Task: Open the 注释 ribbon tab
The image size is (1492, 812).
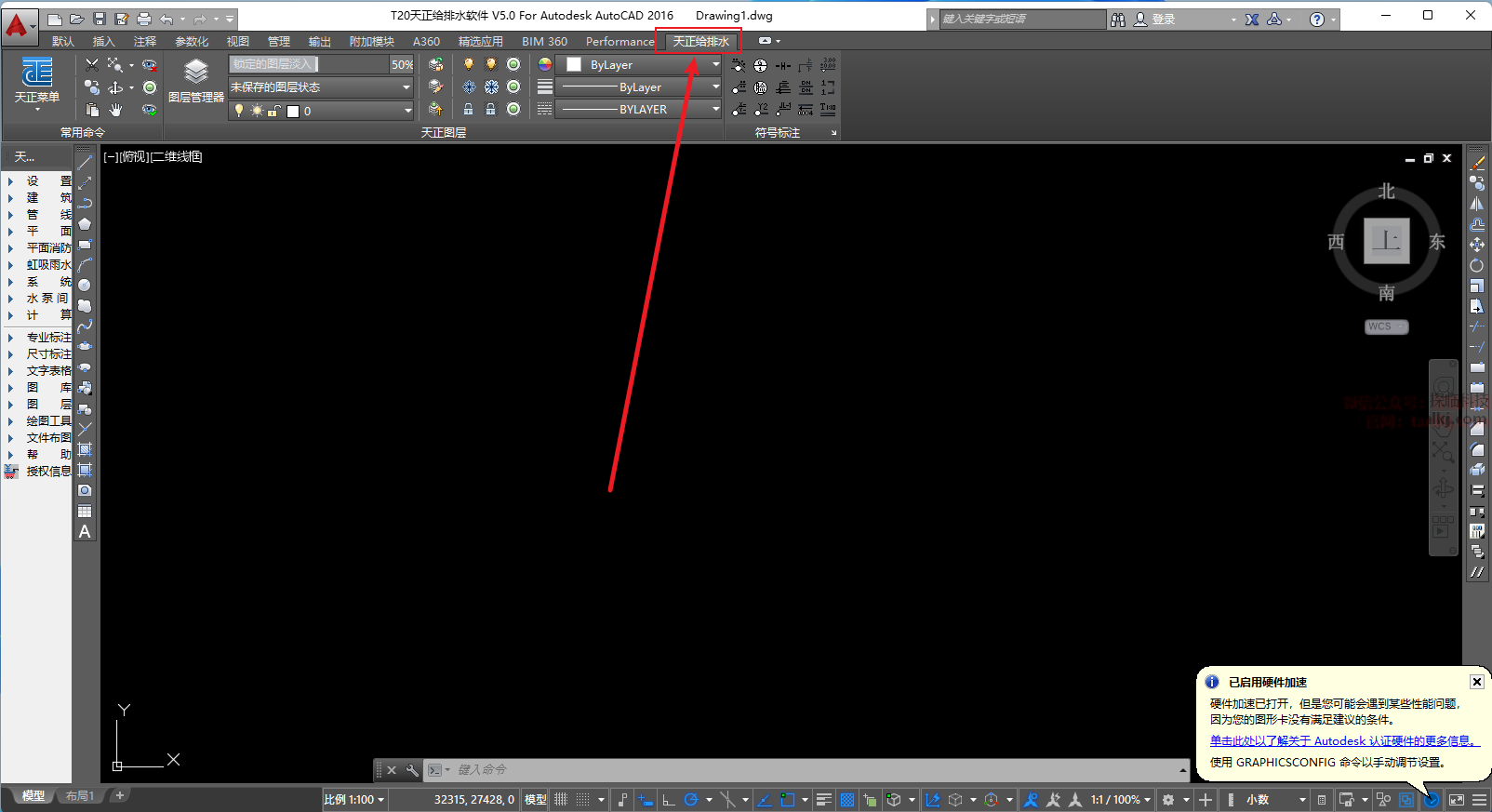Action: coord(145,42)
